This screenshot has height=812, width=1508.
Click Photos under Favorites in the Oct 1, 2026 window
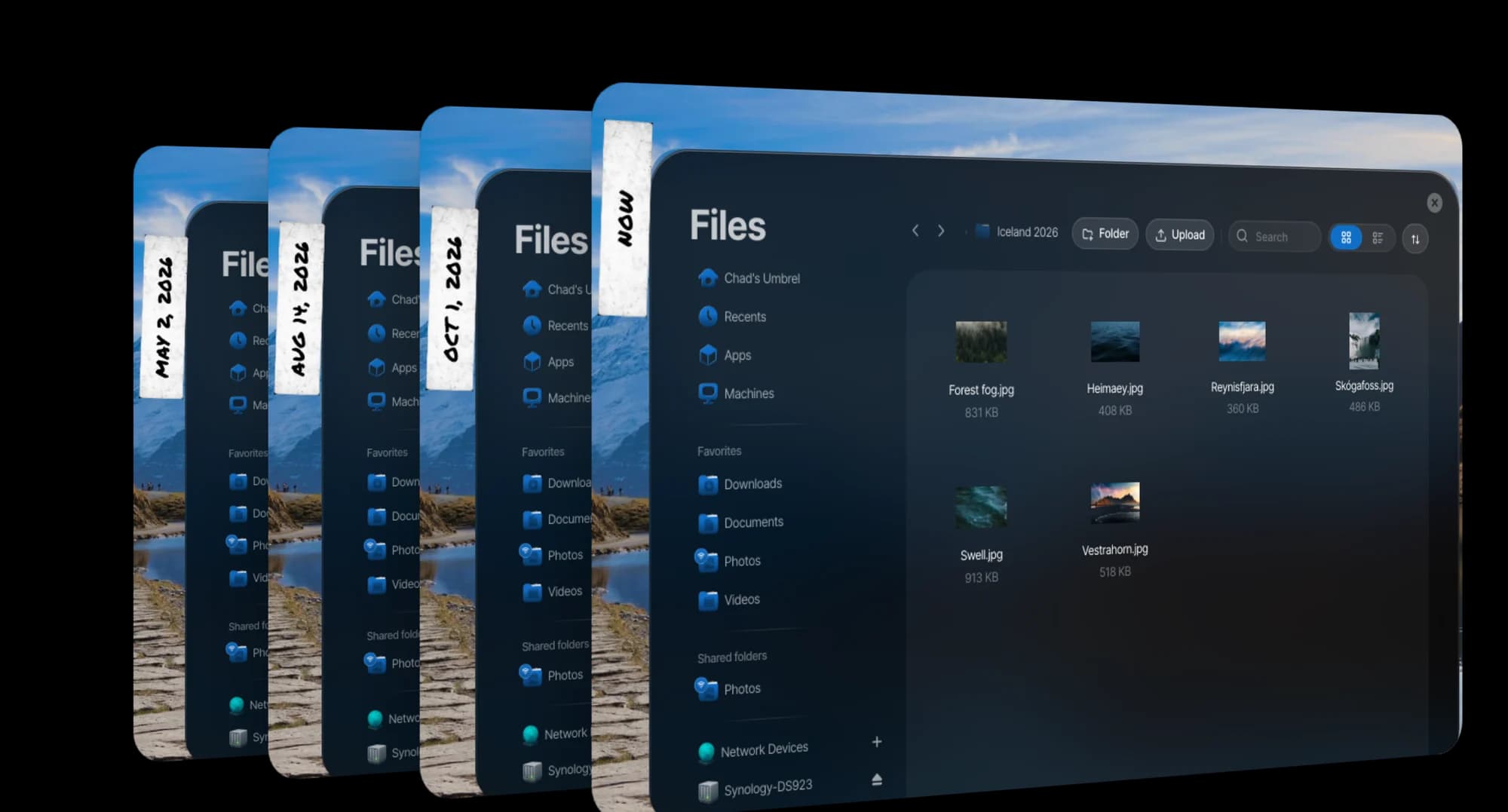click(551, 554)
